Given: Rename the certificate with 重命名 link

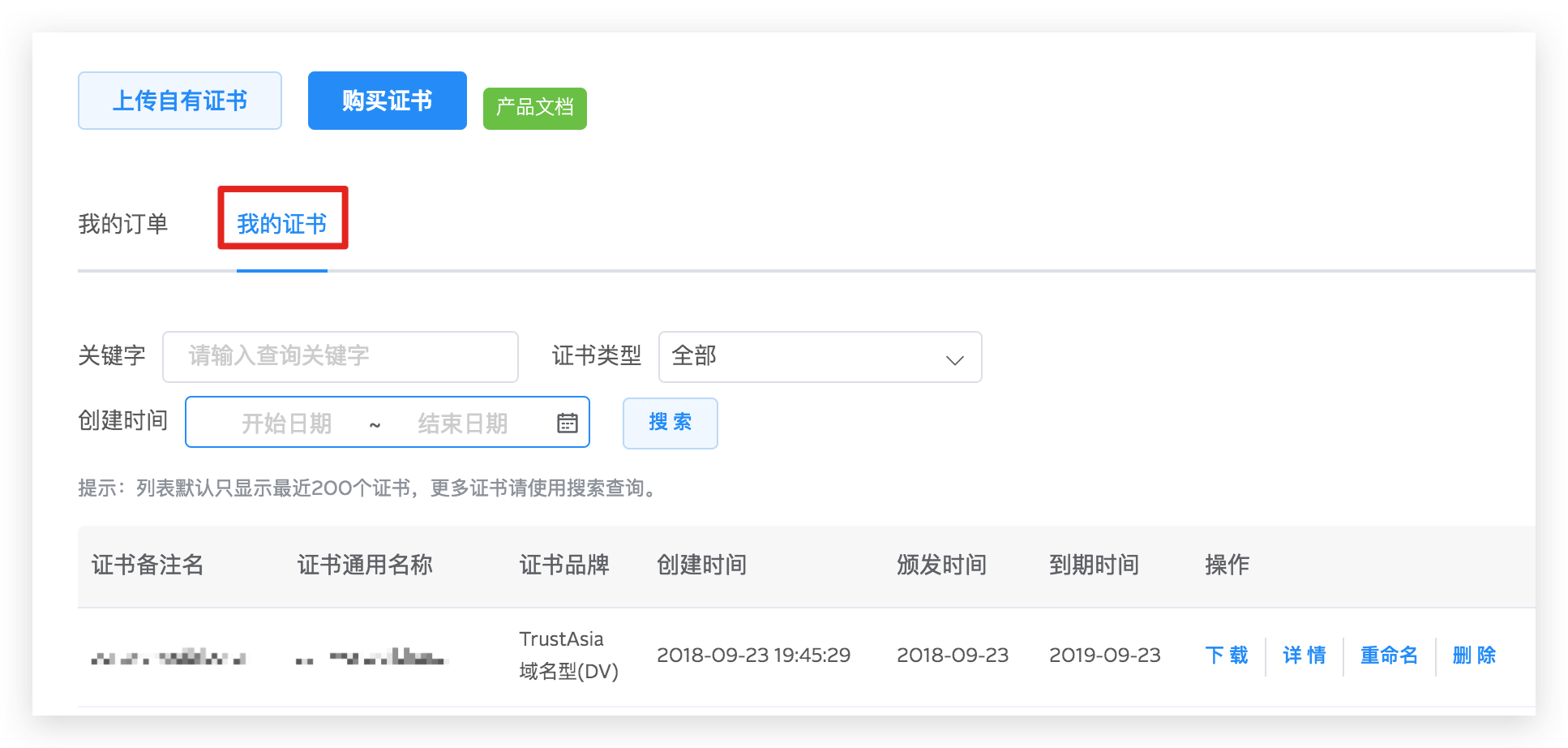Looking at the screenshot, I should (x=1389, y=656).
